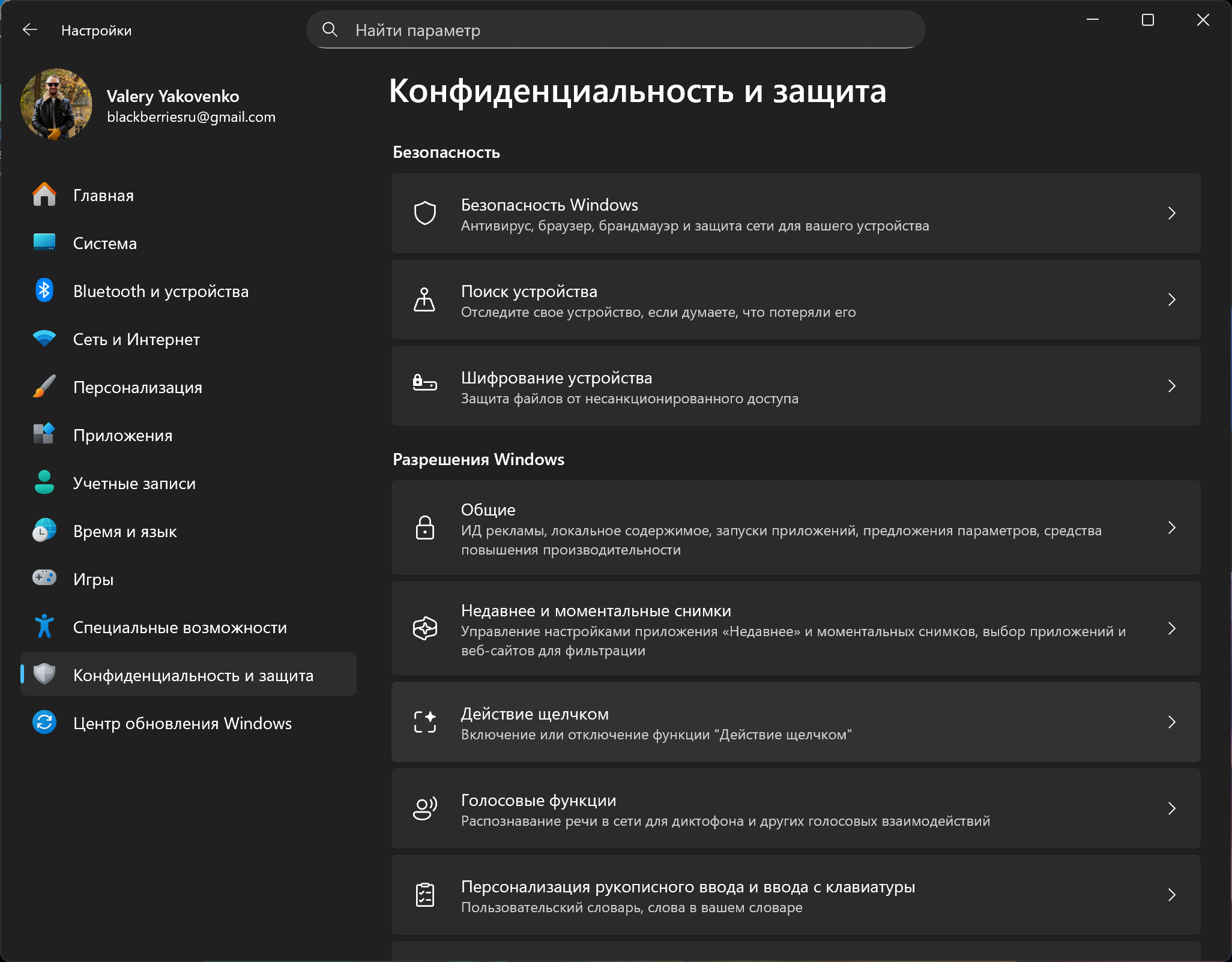Go to Учетные записи section
This screenshot has height=962, width=1232.
[189, 483]
